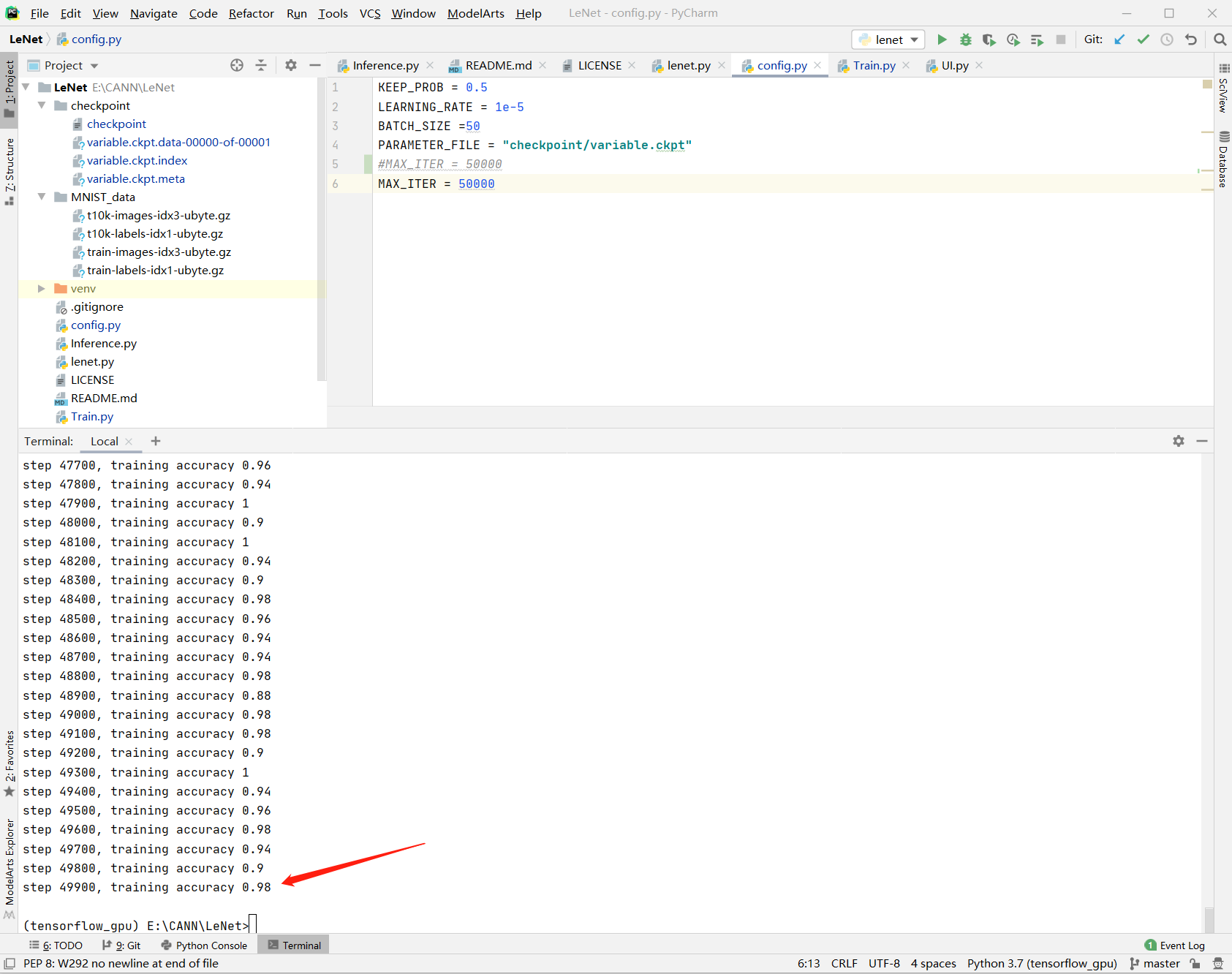This screenshot has height=974, width=1232.
Task: Click the 4 spaces indent setting
Action: pyautogui.click(x=934, y=964)
